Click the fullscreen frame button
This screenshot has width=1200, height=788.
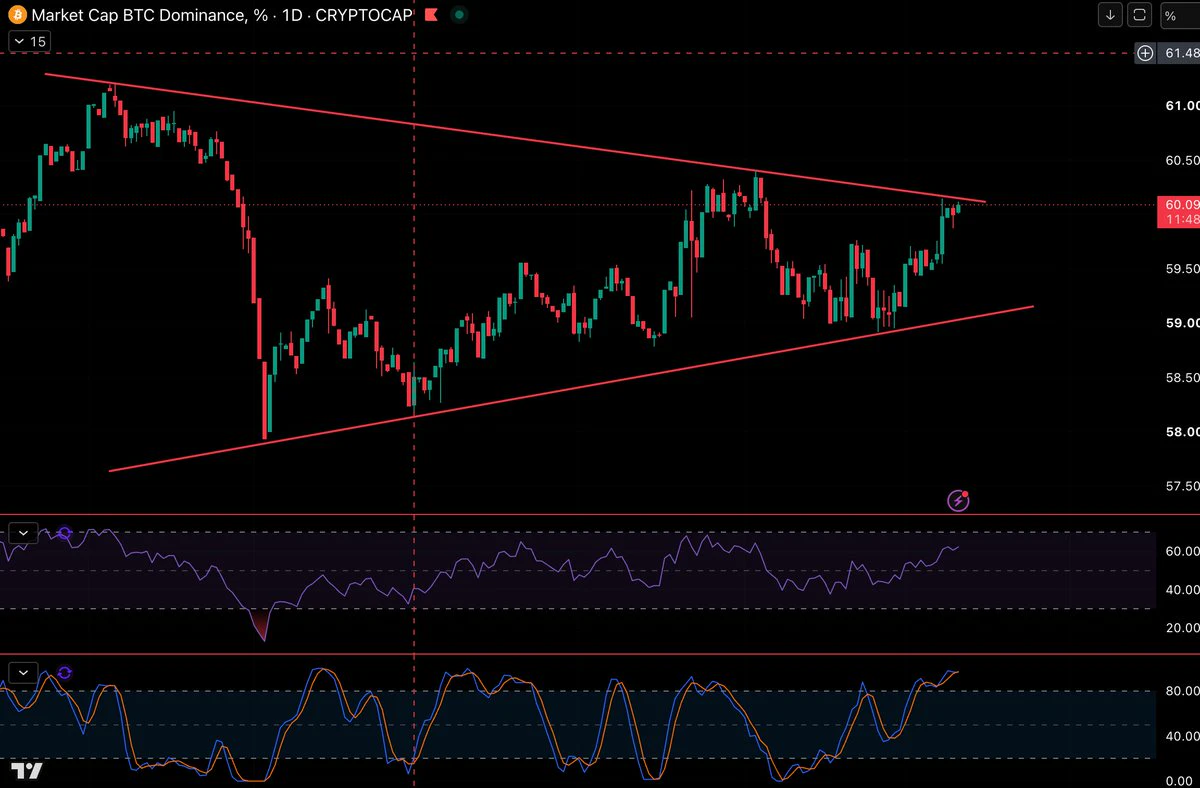(1140, 15)
